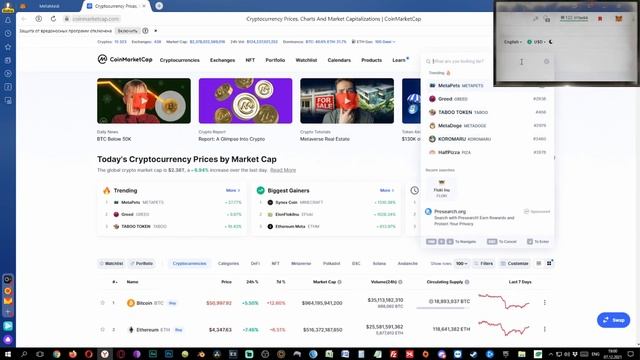Viewport: 640px width, 360px height.
Task: Open the three-dot menu for Ethereum row
Action: pyautogui.click(x=544, y=329)
